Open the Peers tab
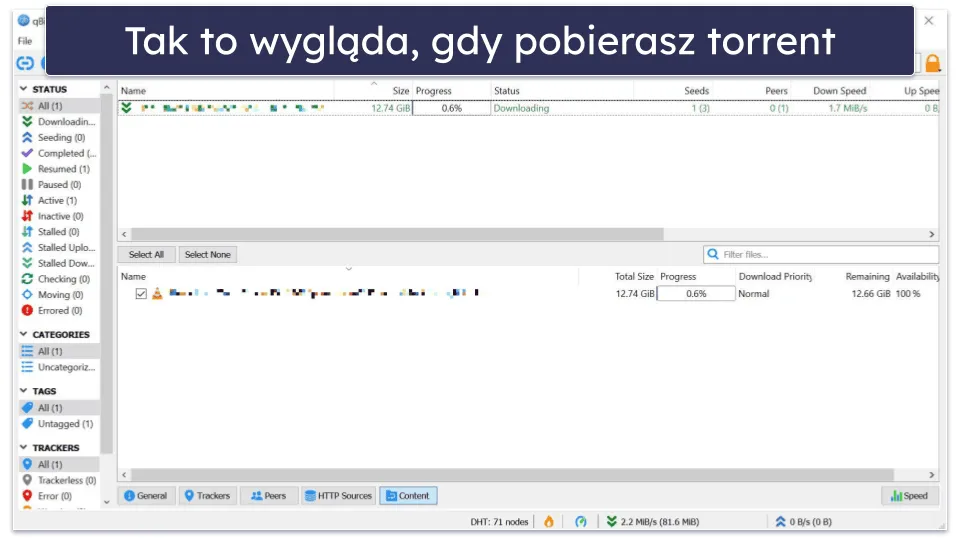Image resolution: width=960 pixels, height=540 pixels. pyautogui.click(x=268, y=496)
